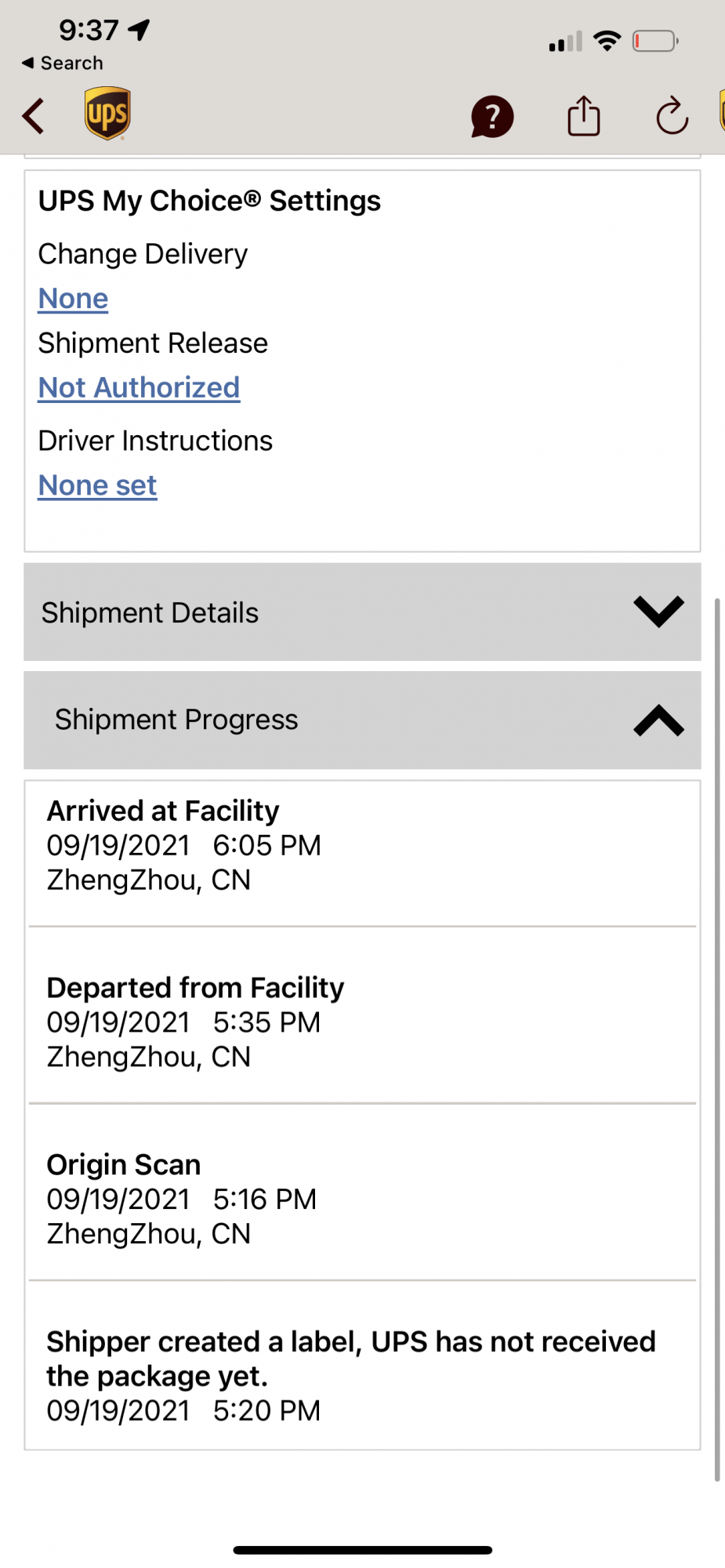
Task: Collapse Shipment Progress chevron
Action: 658,720
